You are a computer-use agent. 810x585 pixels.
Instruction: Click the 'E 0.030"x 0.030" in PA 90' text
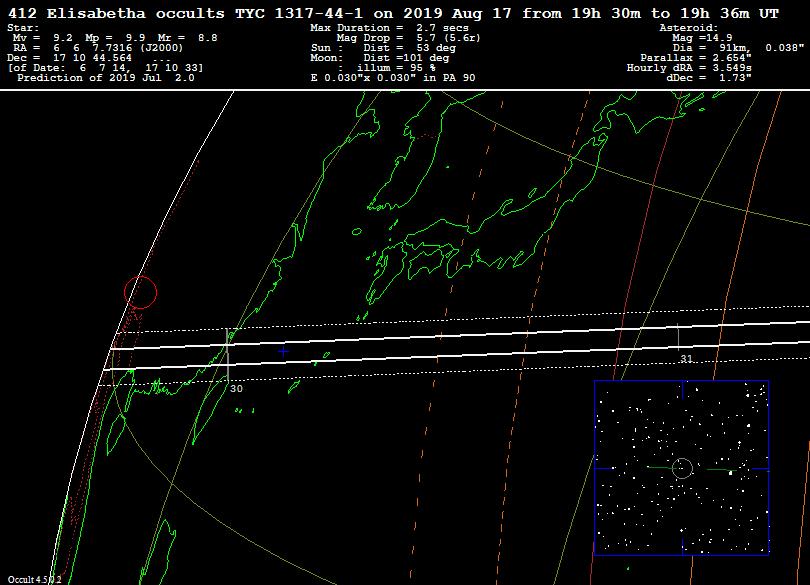(x=393, y=78)
